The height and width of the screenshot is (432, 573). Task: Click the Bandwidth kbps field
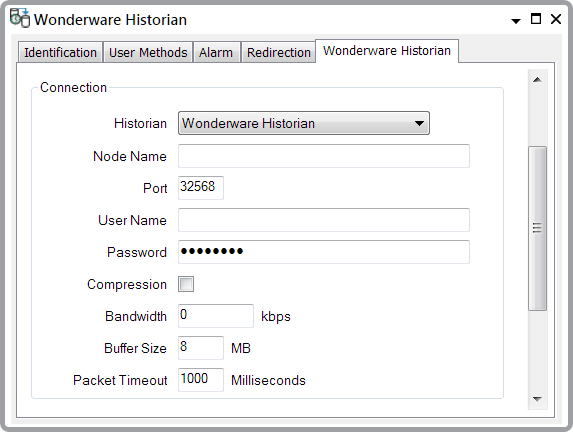[216, 316]
